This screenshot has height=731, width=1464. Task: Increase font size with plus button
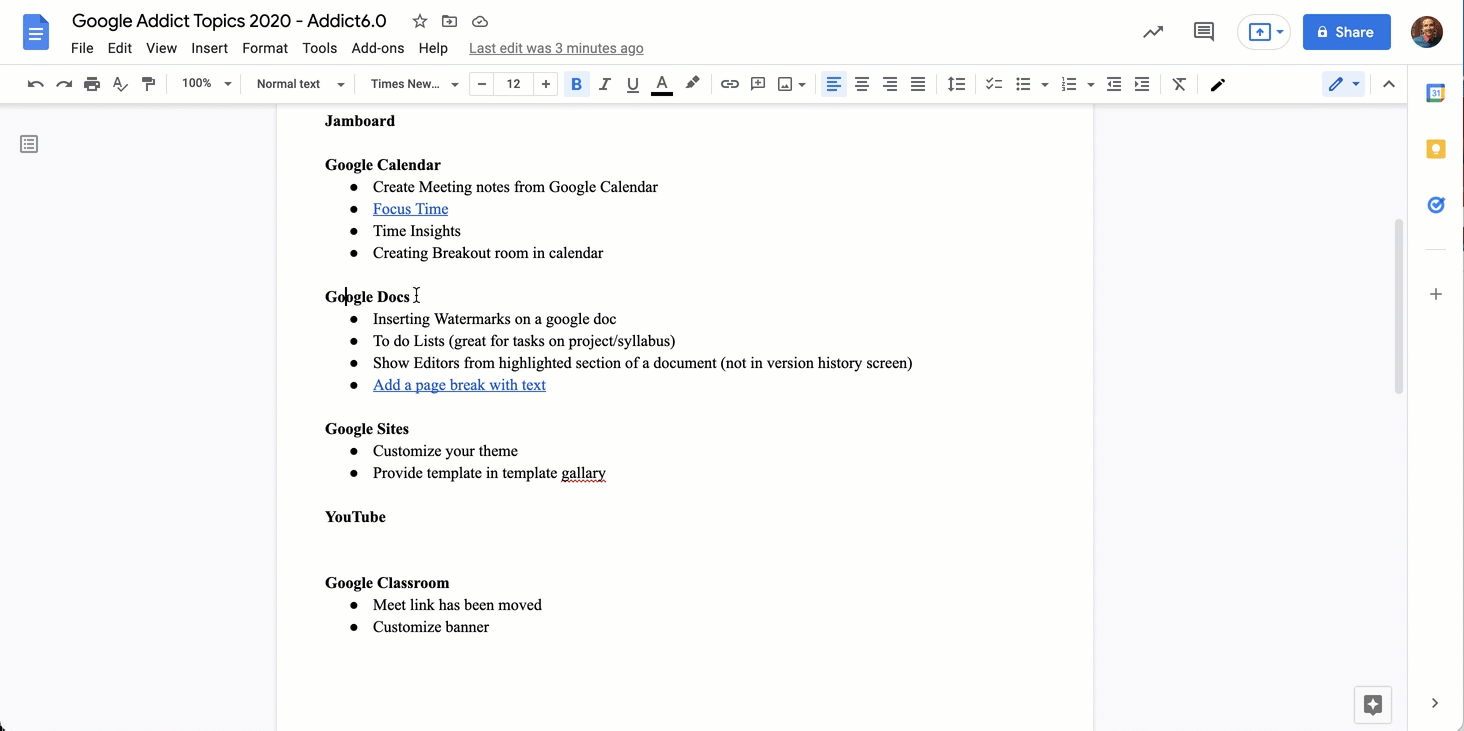545,84
